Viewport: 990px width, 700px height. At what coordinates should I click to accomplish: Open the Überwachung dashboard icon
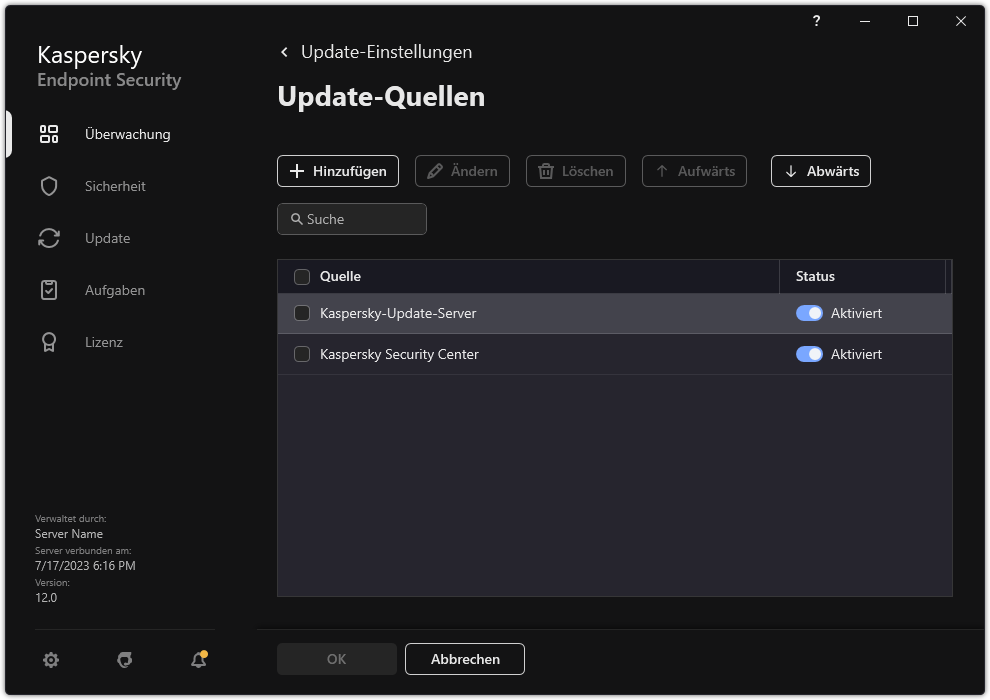pyautogui.click(x=49, y=134)
